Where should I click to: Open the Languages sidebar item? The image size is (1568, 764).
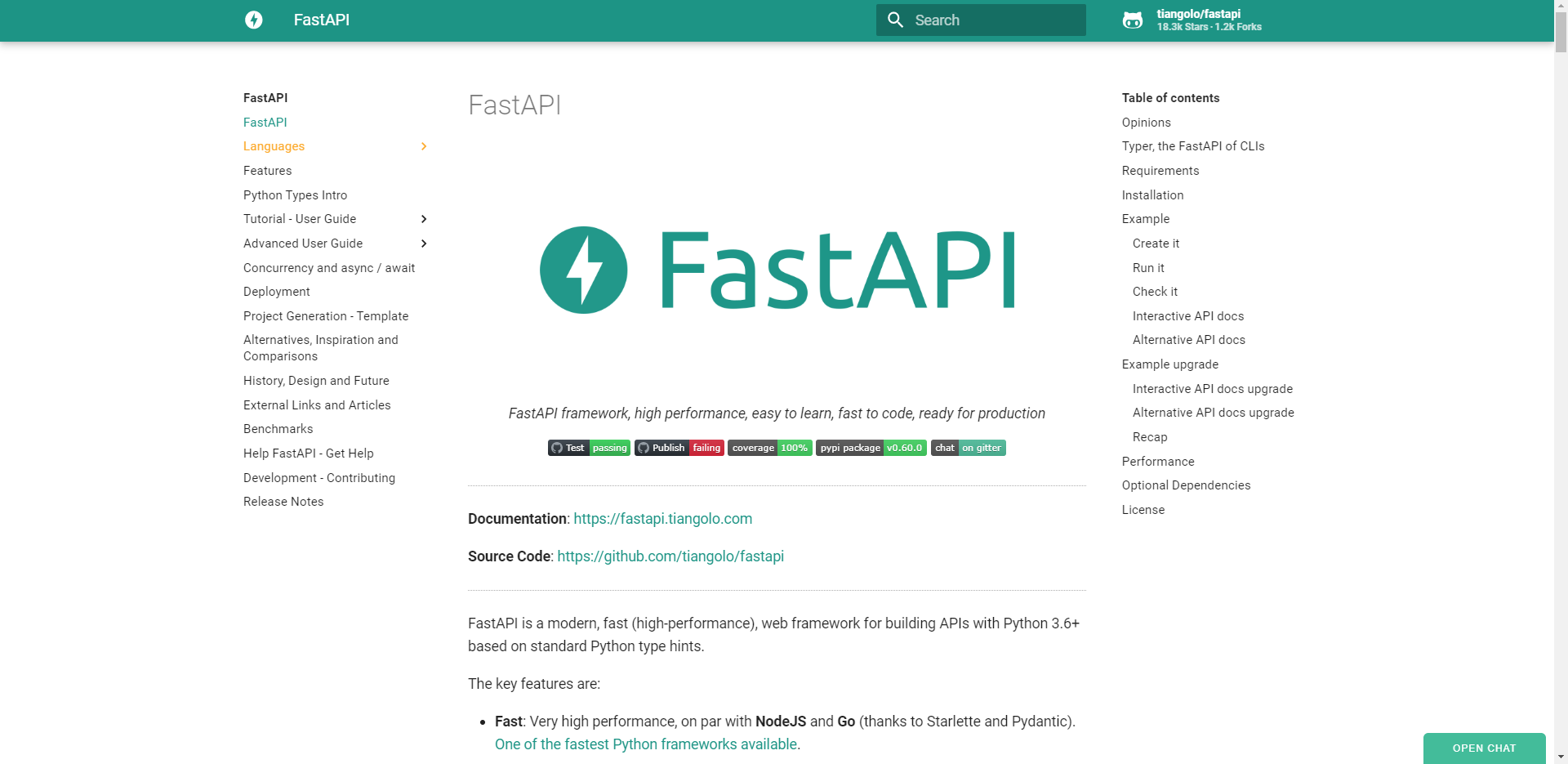[x=274, y=146]
